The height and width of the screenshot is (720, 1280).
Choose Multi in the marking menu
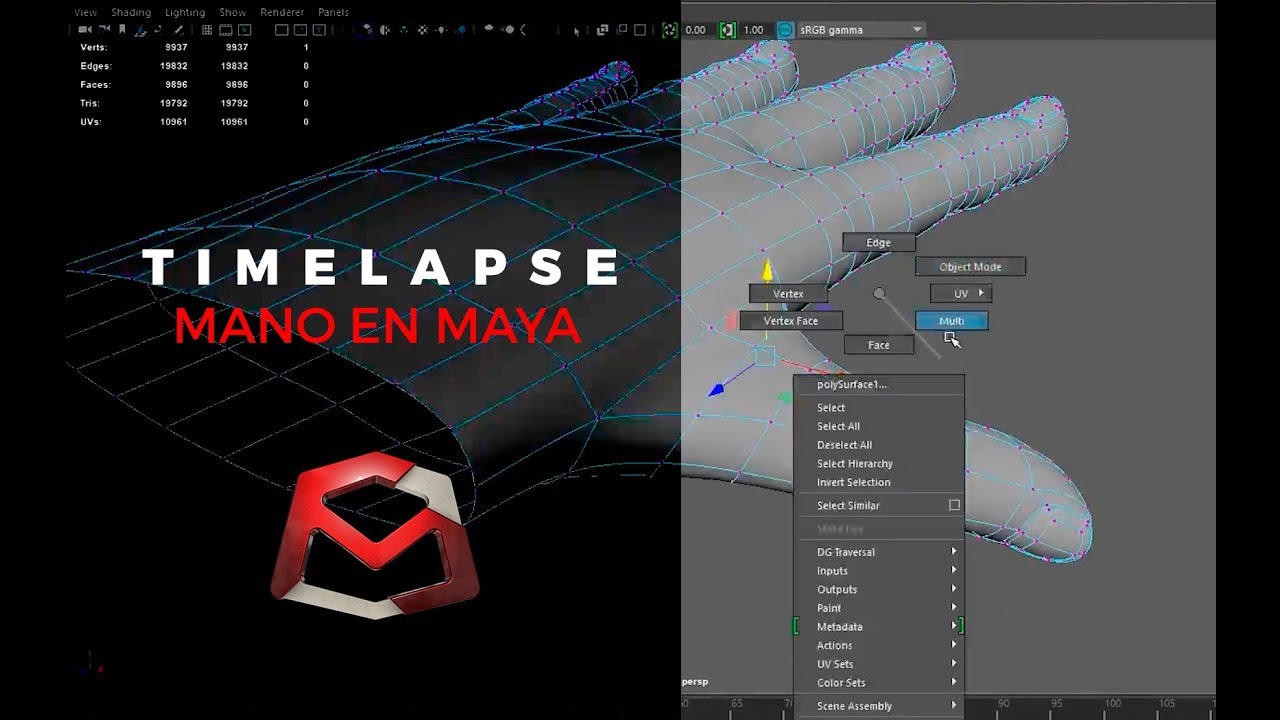951,321
